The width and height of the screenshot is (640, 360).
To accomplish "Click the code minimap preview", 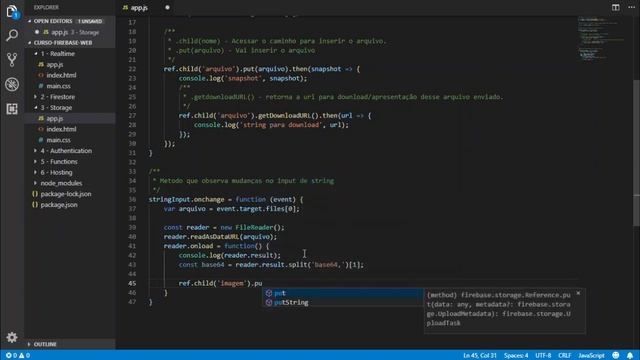I will (x=602, y=39).
